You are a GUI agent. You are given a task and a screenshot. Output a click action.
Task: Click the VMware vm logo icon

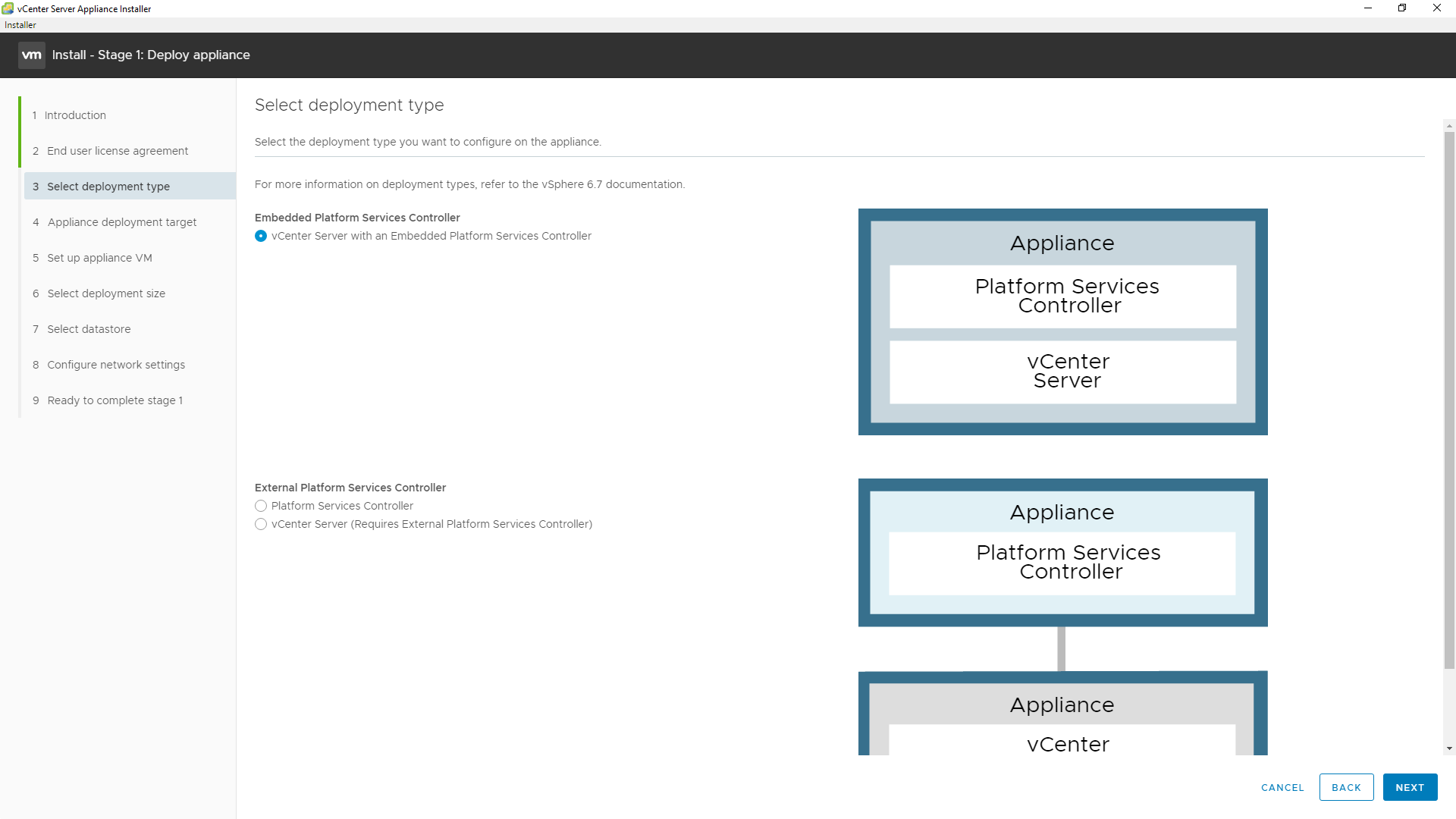32,55
